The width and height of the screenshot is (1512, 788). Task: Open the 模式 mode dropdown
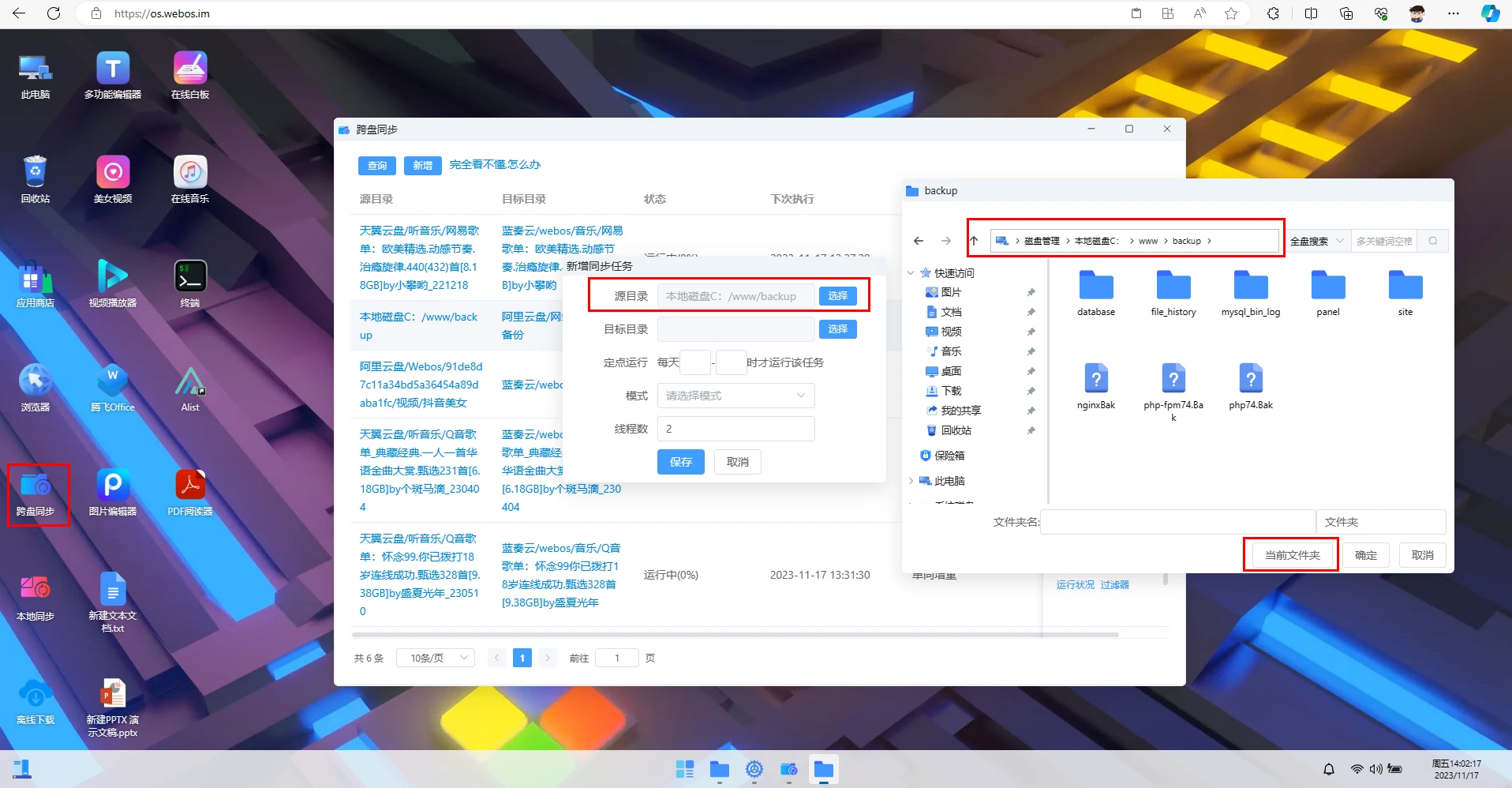pos(735,396)
